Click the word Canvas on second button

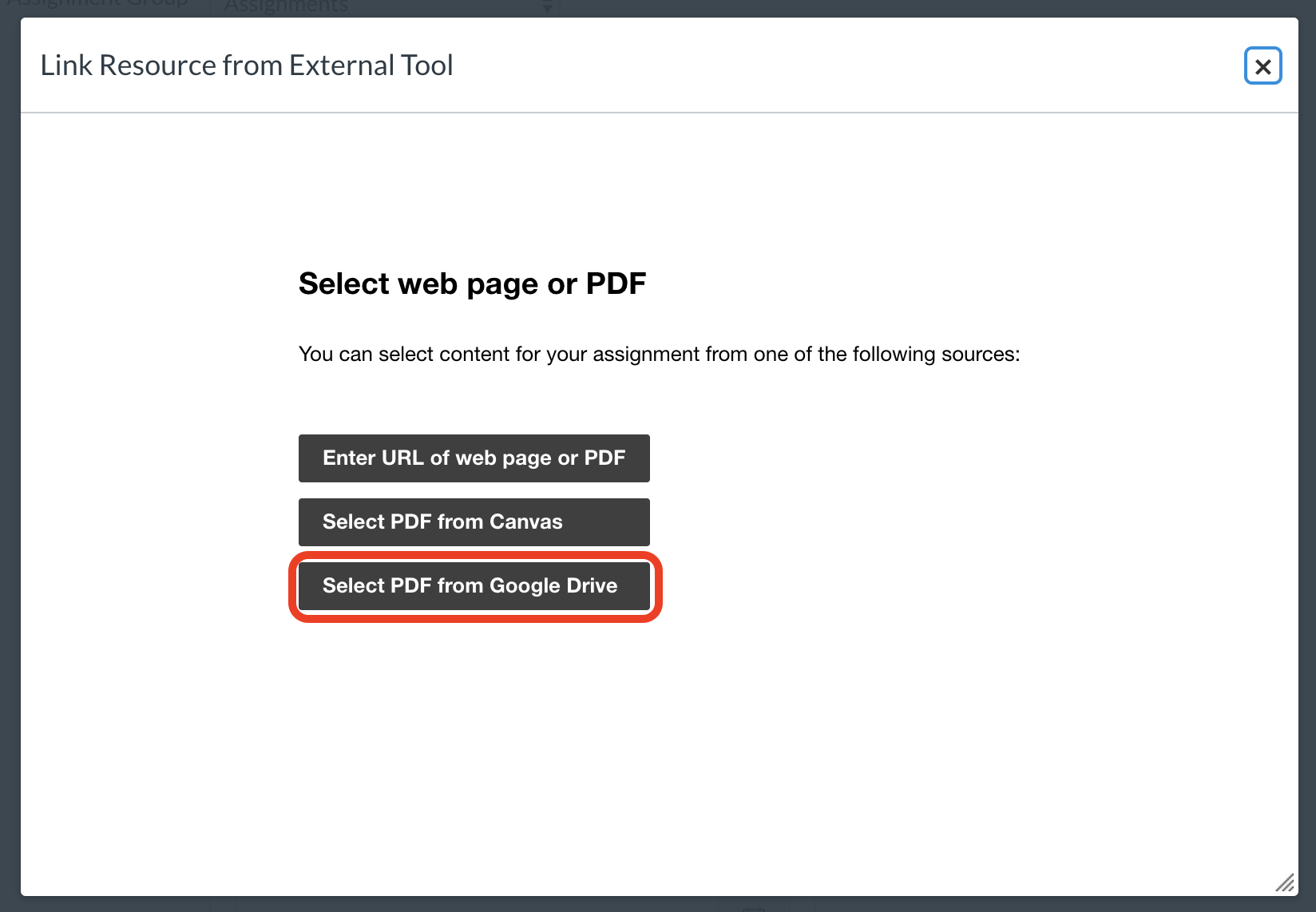[x=525, y=522]
